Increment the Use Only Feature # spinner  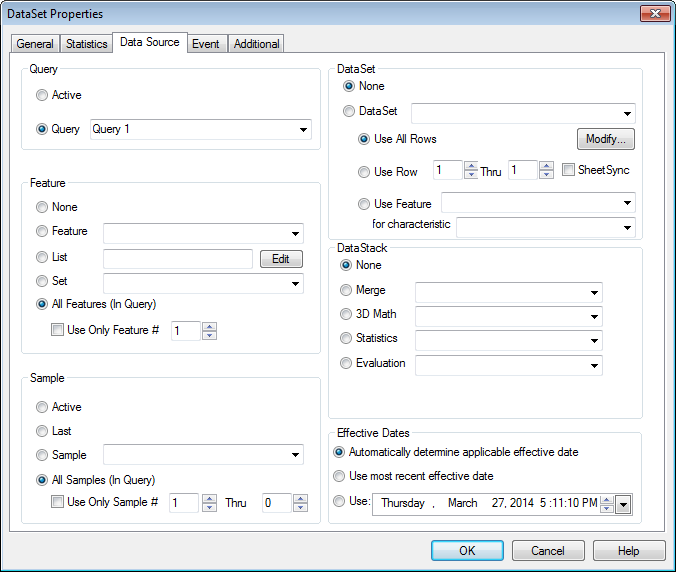[x=208, y=325]
